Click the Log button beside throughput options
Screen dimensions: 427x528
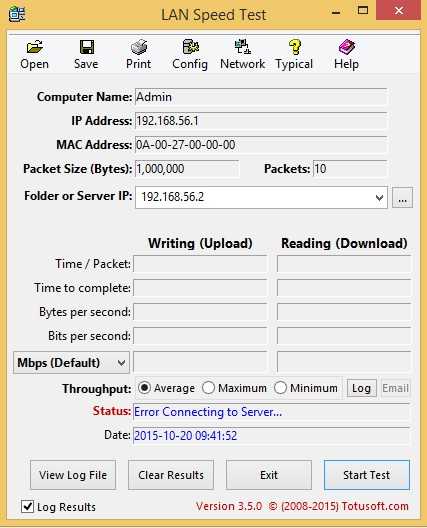[x=362, y=388]
